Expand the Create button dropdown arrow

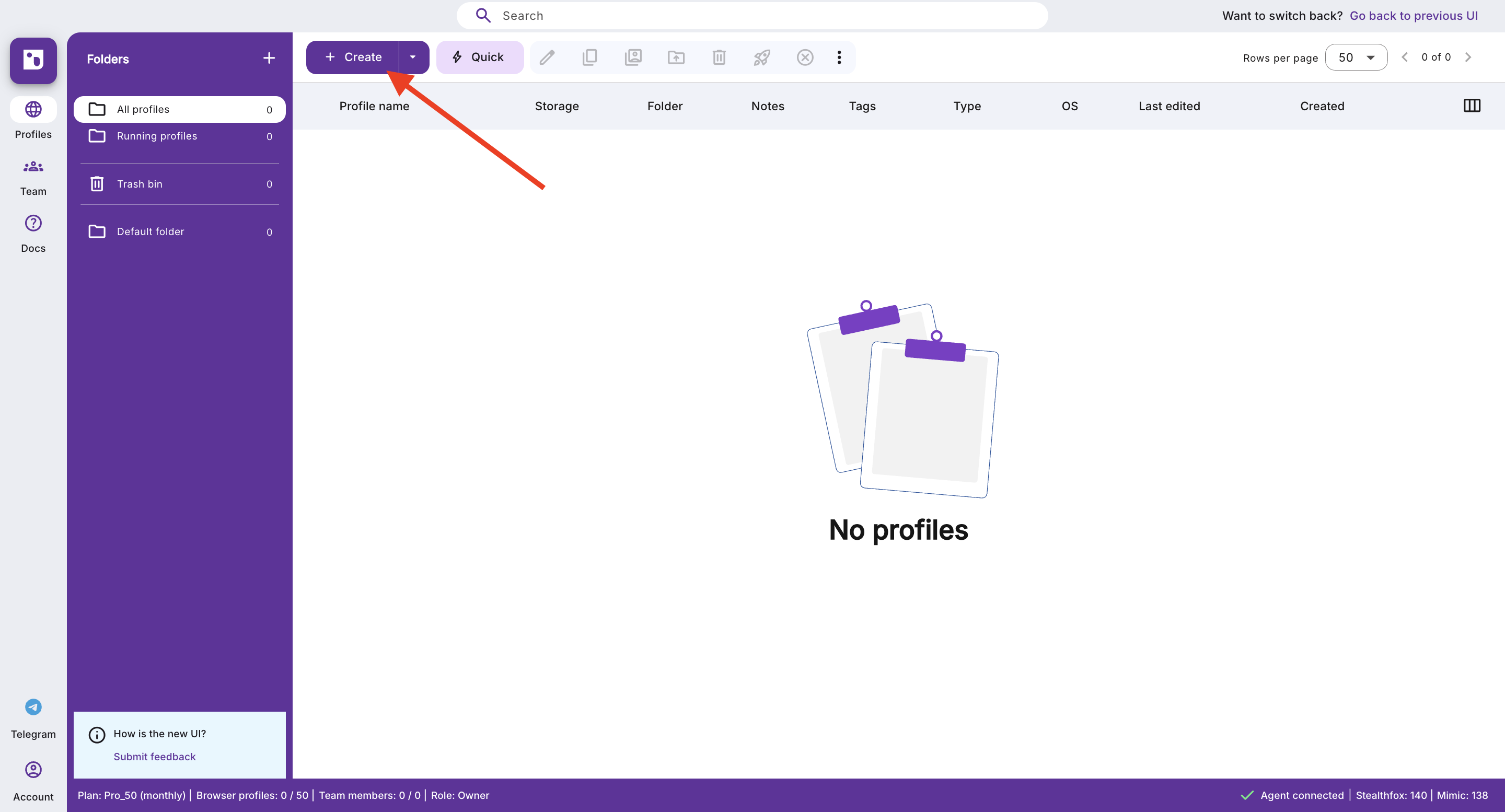click(x=413, y=57)
